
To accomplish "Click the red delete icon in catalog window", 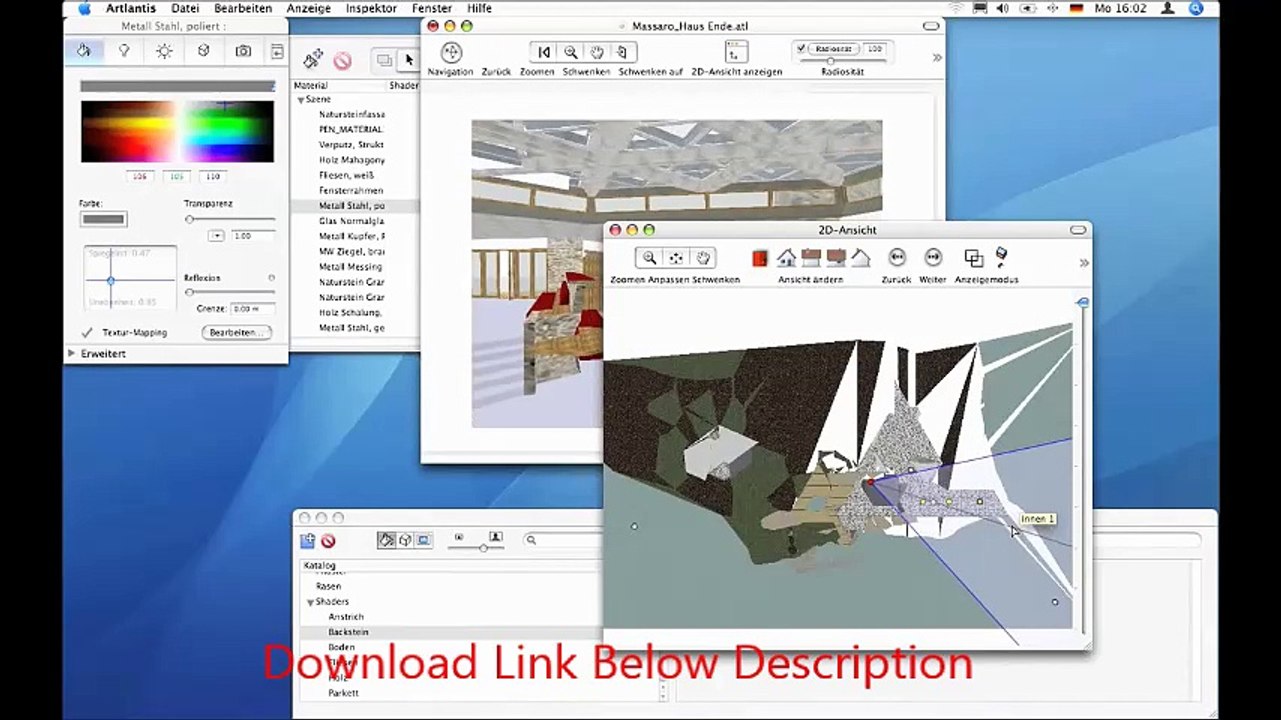I will 328,541.
